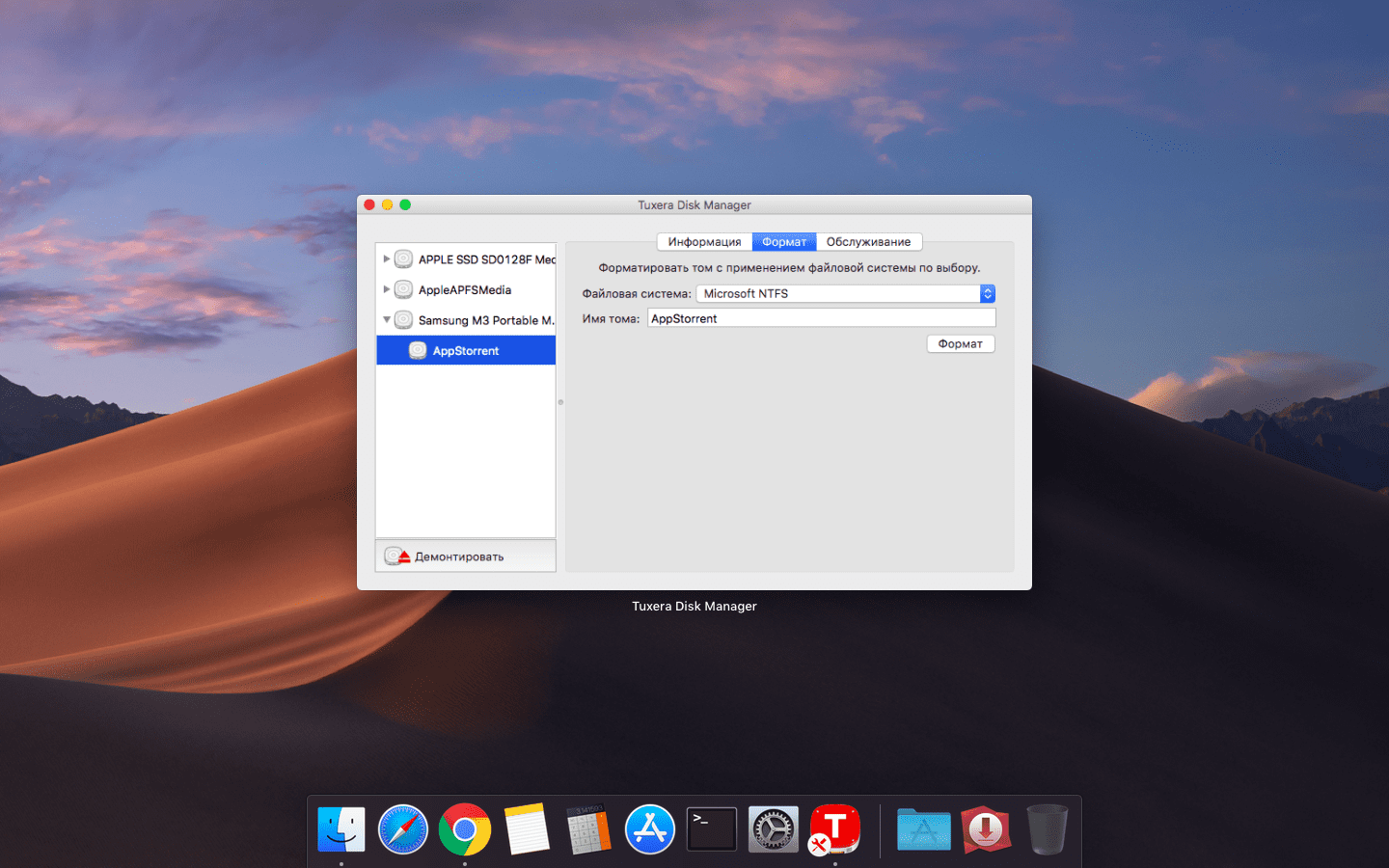The image size is (1389, 868).
Task: Launch Terminal from the Dock
Action: point(711,828)
